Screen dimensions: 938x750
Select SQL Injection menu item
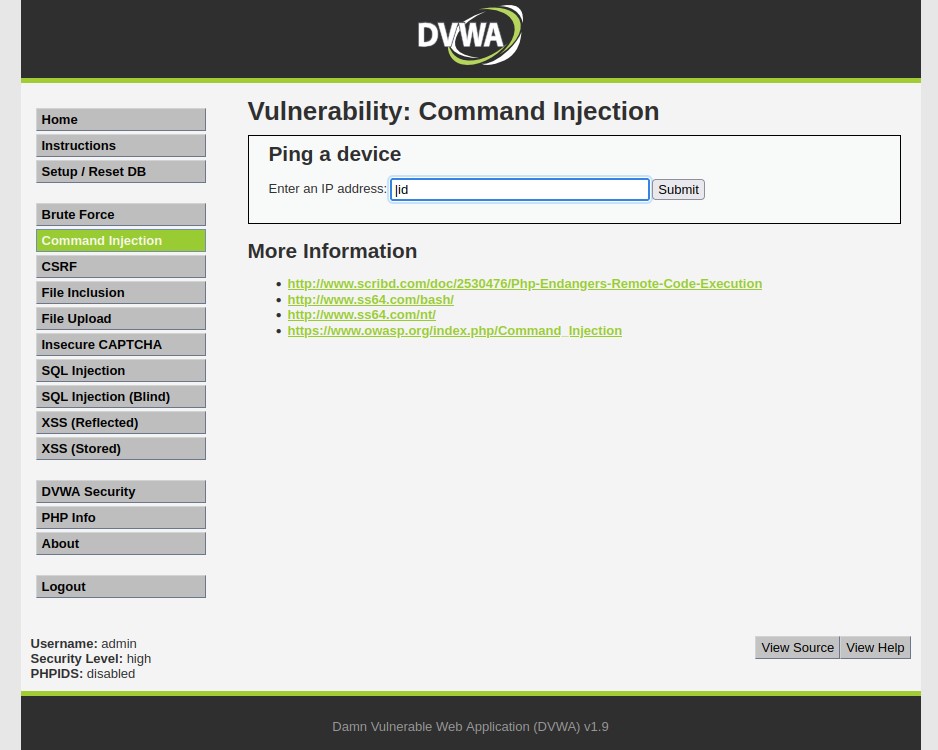click(121, 371)
